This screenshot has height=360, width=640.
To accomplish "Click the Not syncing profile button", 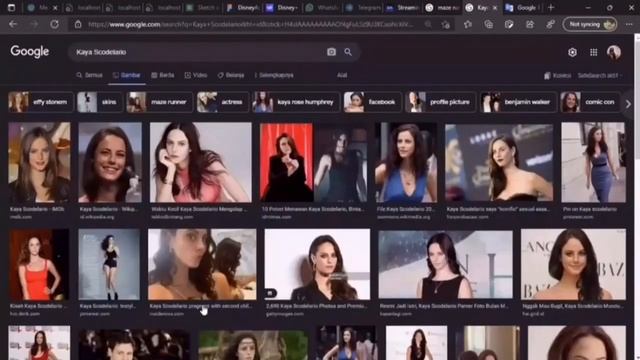I will [x=589, y=24].
